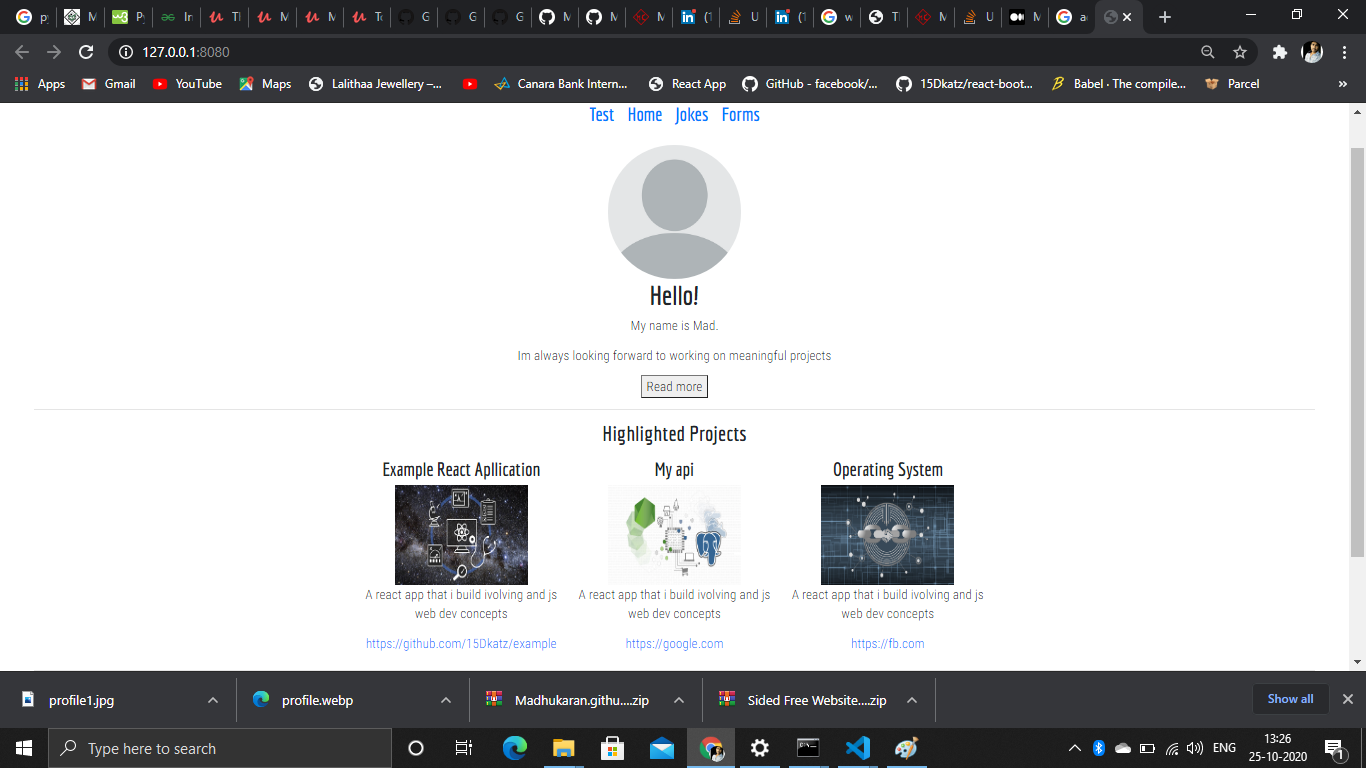Open the 15Dkatz/react-boot... bookmark

click(x=965, y=84)
